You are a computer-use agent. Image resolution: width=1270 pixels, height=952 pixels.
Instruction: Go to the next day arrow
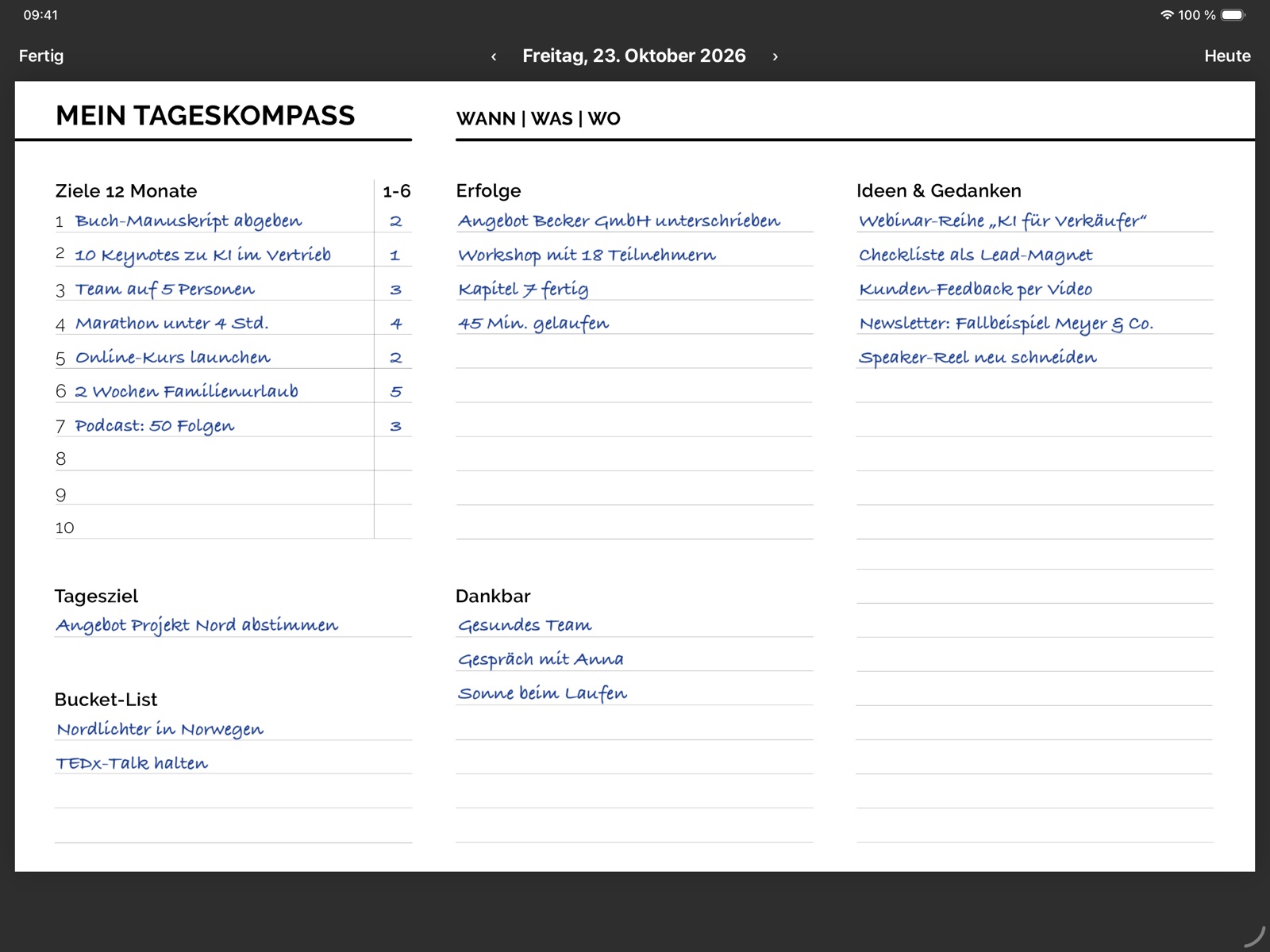[775, 56]
